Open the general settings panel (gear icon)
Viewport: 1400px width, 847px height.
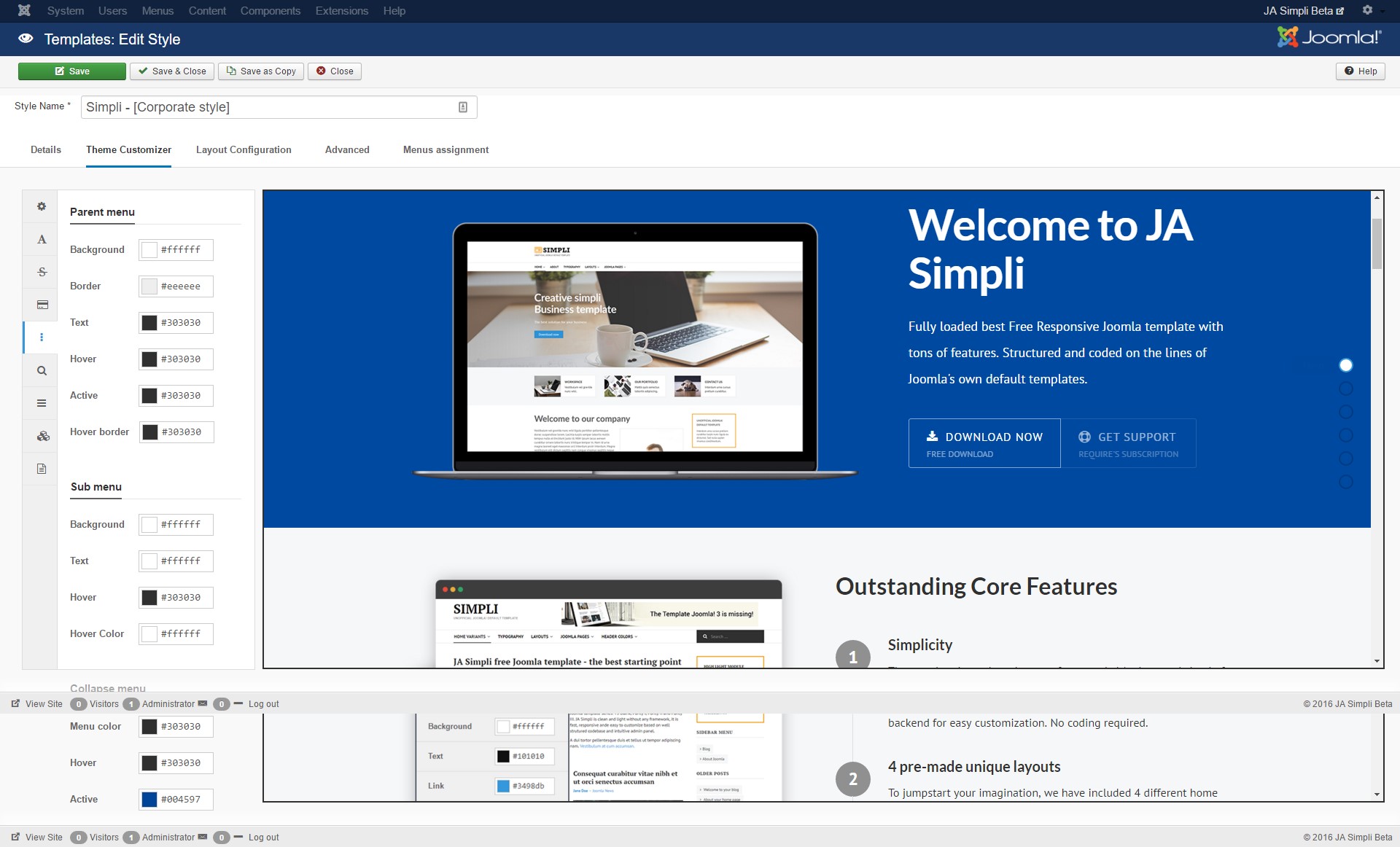click(x=40, y=206)
